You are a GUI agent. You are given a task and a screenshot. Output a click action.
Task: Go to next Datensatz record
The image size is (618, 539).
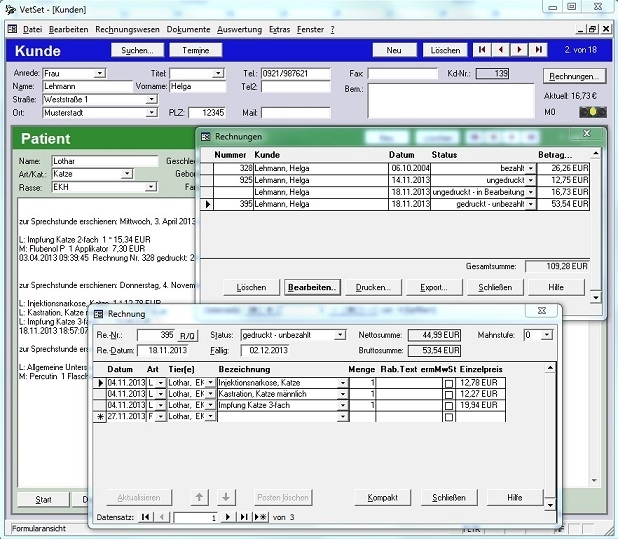(227, 517)
